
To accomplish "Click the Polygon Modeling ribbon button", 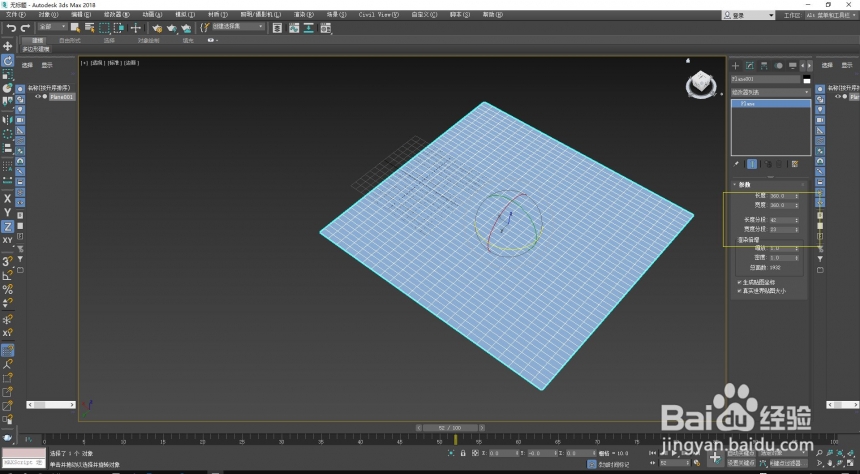I will (x=36, y=49).
